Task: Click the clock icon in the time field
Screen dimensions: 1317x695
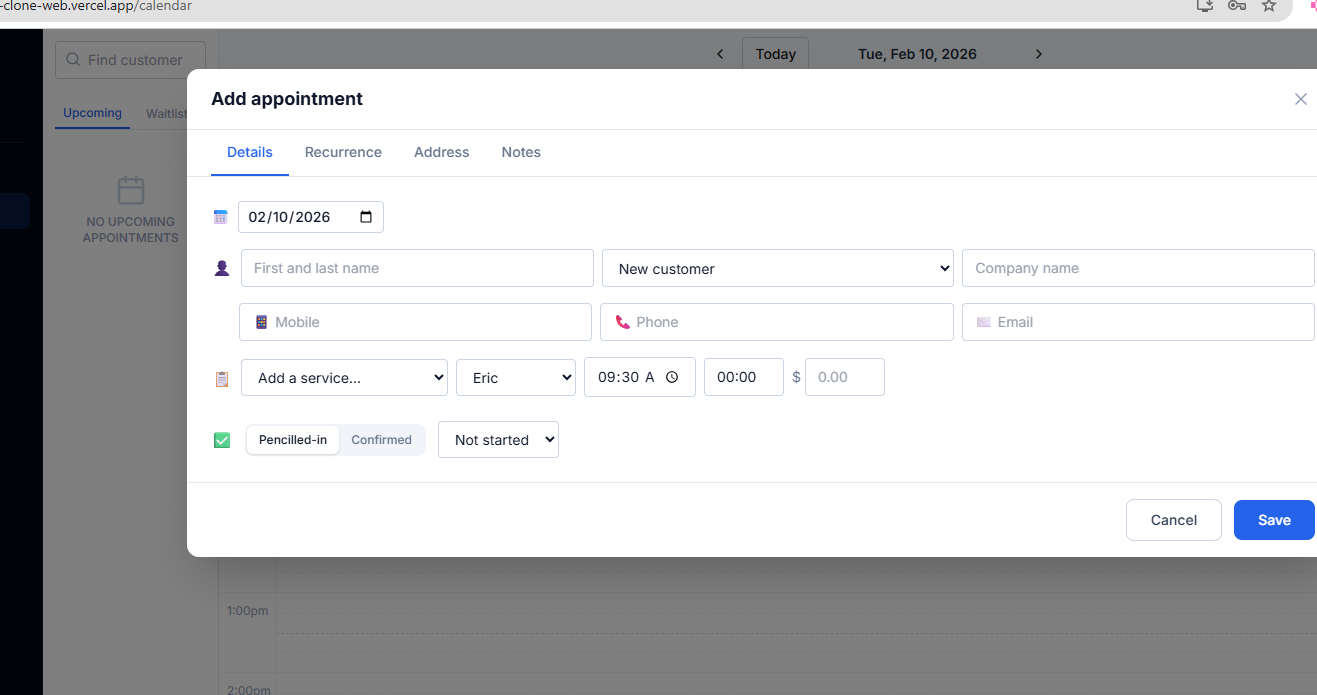Action: pos(672,377)
